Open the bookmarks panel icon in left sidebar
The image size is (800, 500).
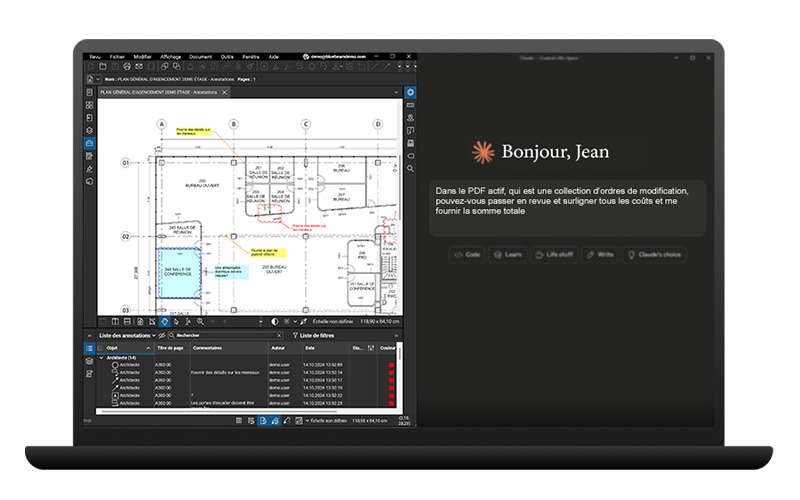coord(89,118)
